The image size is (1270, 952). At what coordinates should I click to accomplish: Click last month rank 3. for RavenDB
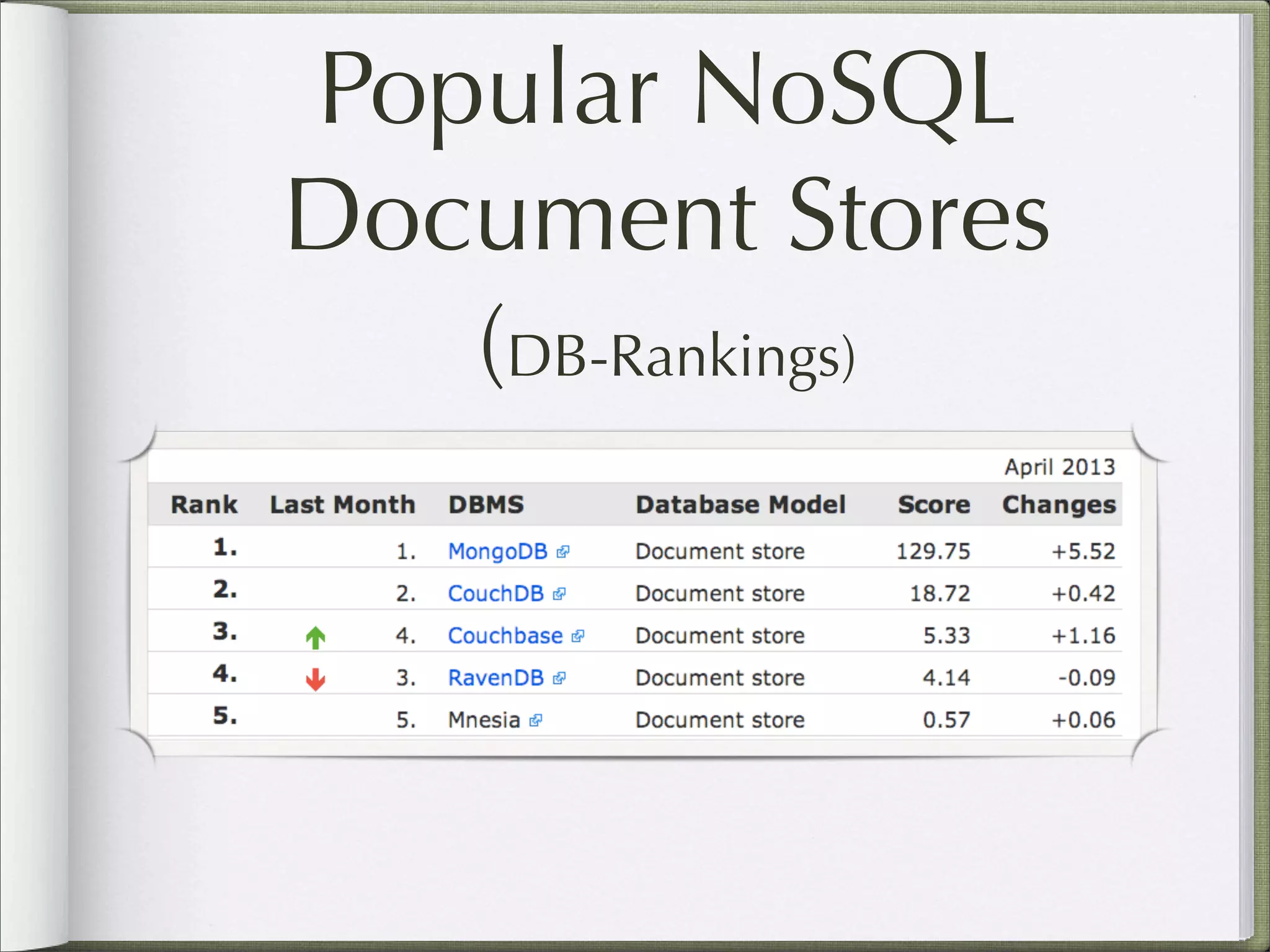406,678
